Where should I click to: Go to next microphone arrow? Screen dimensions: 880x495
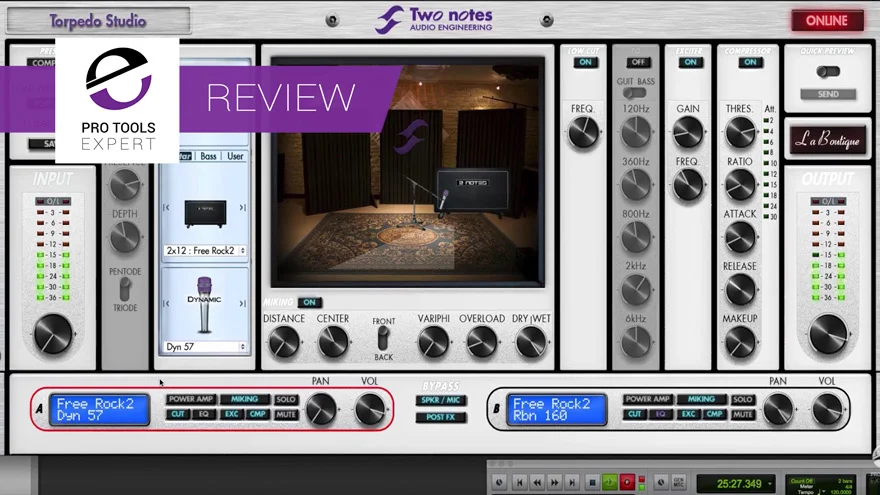coord(242,304)
